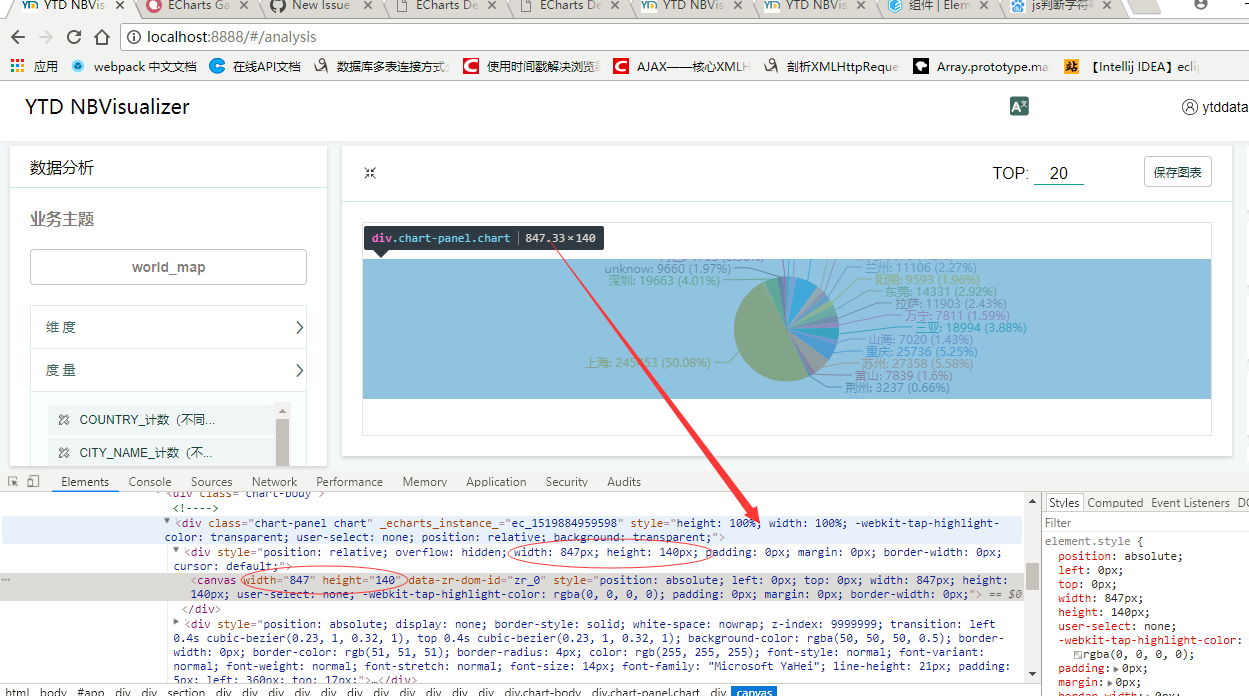
Task: Expand the 度量 measure section
Action: tap(168, 369)
